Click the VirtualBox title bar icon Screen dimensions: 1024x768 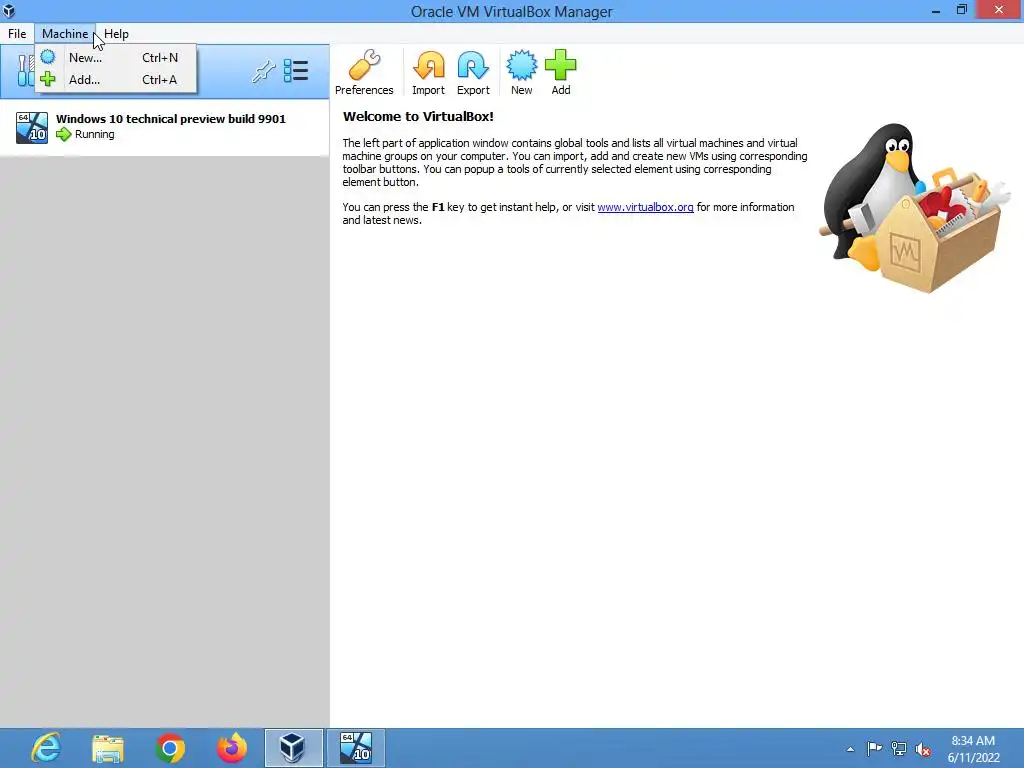click(9, 11)
